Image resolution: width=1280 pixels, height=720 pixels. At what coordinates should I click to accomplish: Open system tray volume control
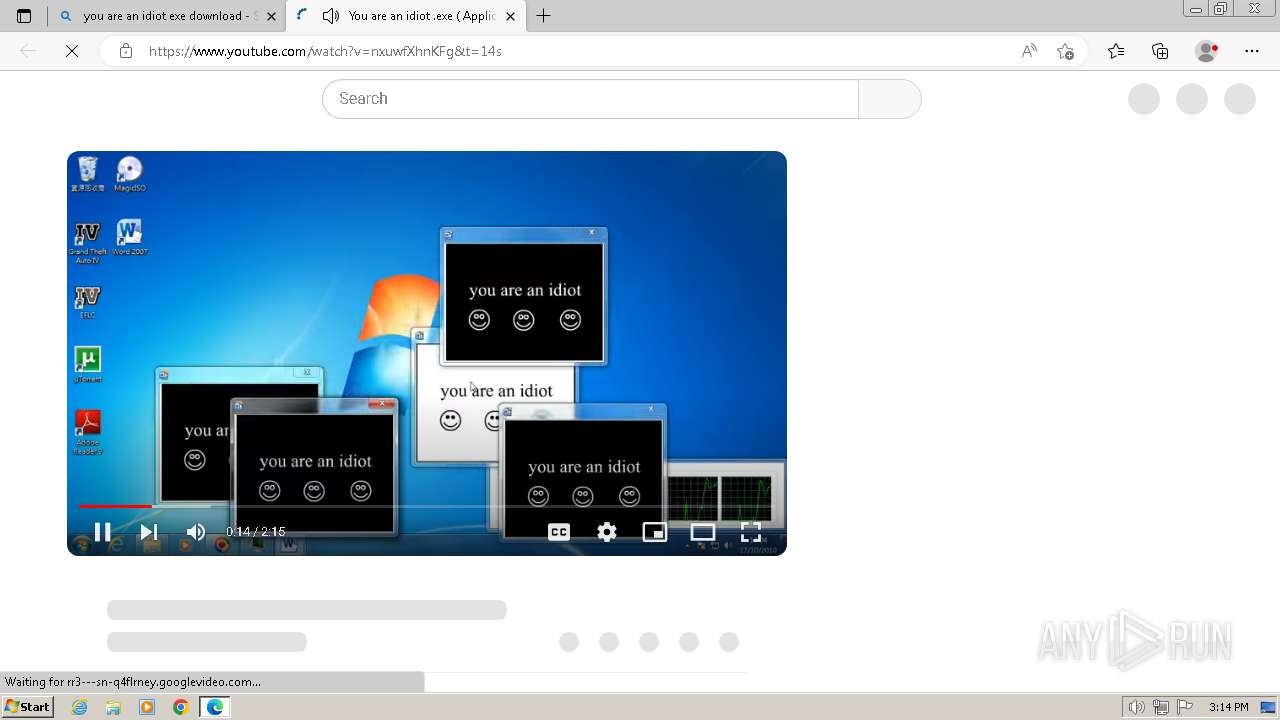point(1136,707)
